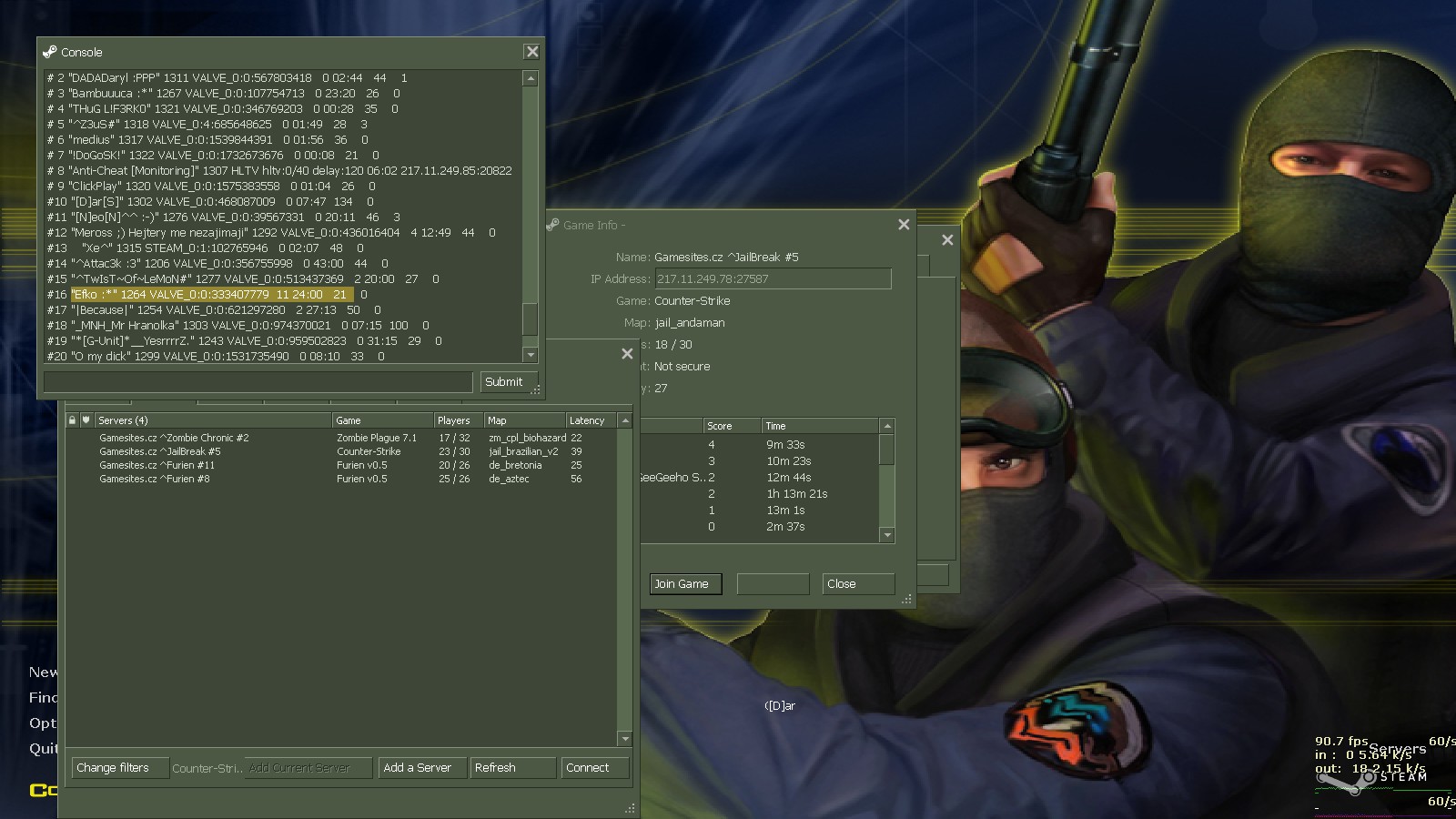Click the Steam logo in Console title
The image size is (1456, 819).
(50, 52)
